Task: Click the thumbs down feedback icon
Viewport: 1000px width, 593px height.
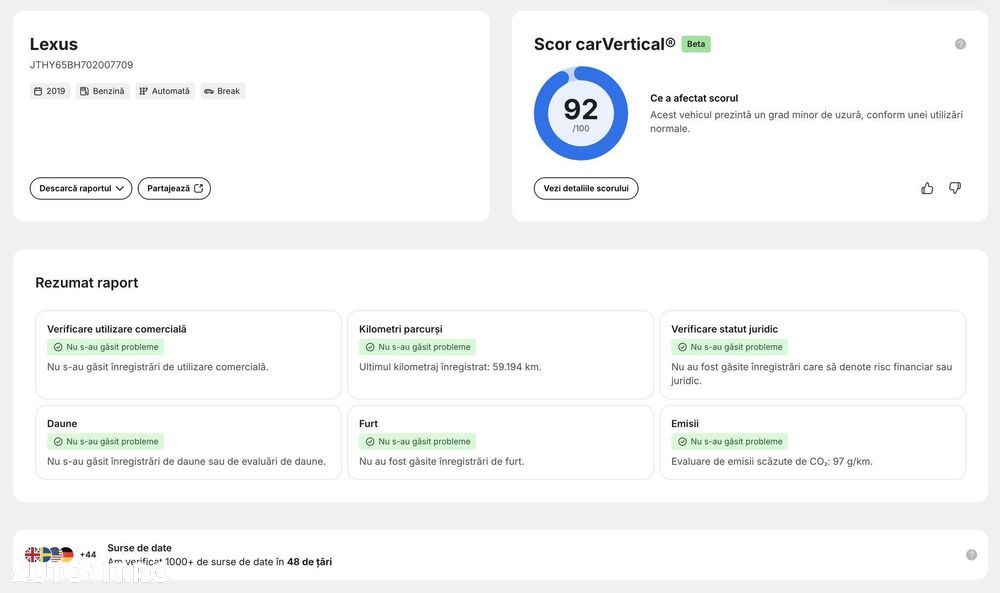Action: tap(955, 188)
